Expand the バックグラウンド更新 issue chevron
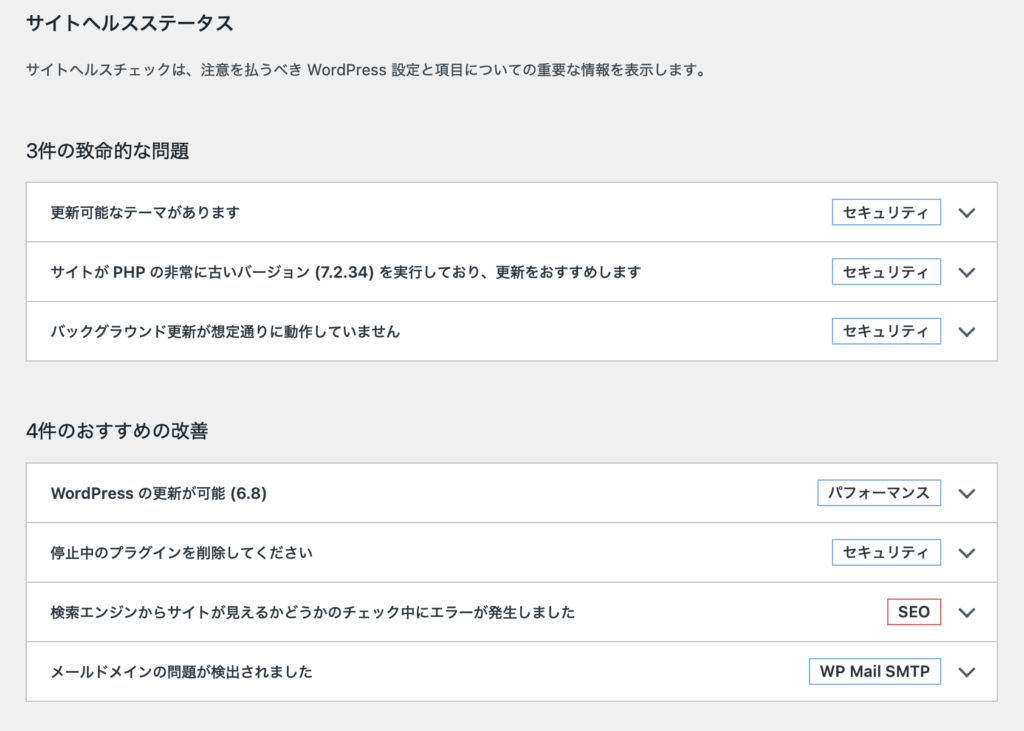The image size is (1024, 731). click(967, 332)
